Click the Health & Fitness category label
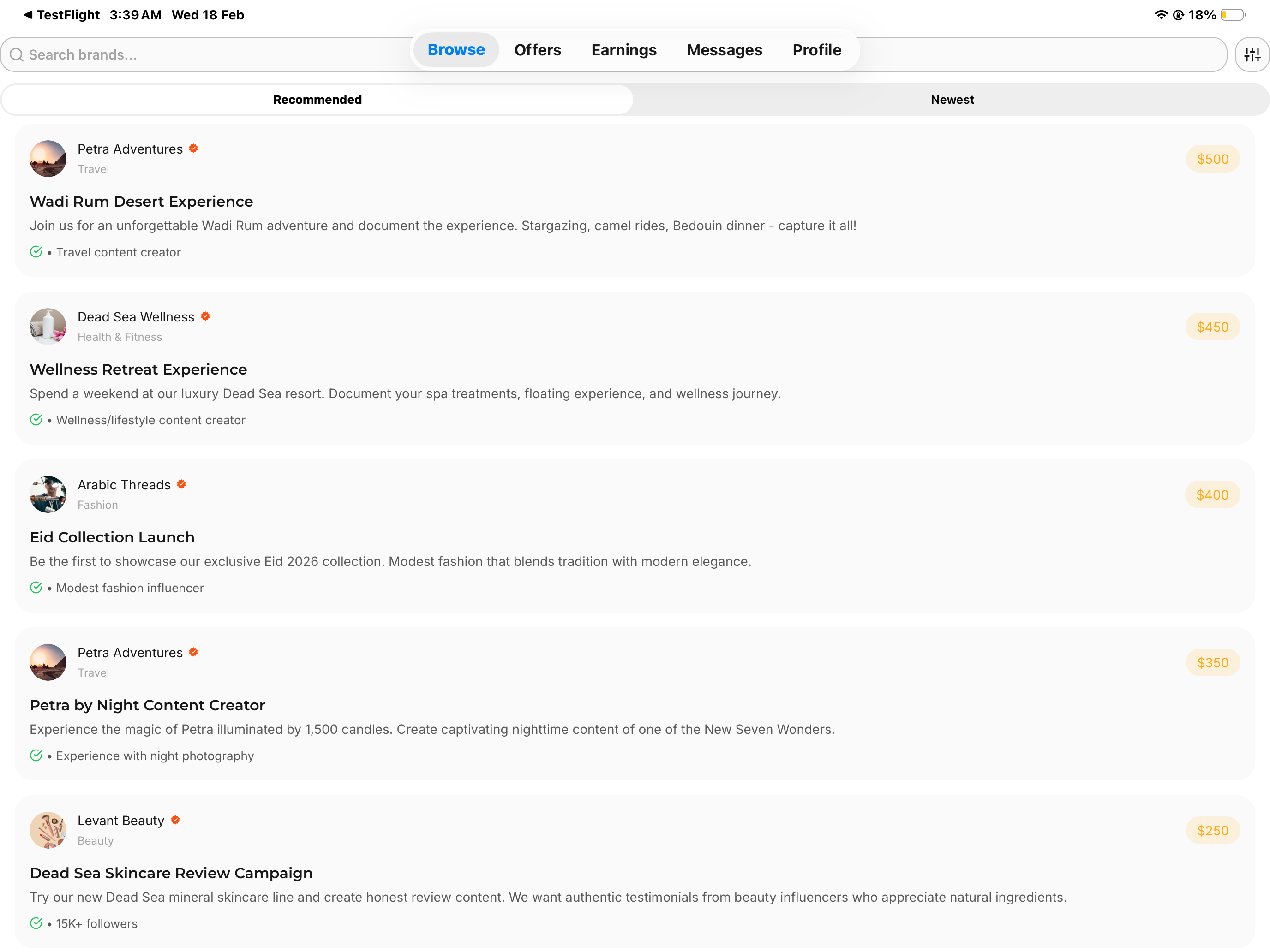Viewport: 1270px width, 952px height. click(120, 337)
